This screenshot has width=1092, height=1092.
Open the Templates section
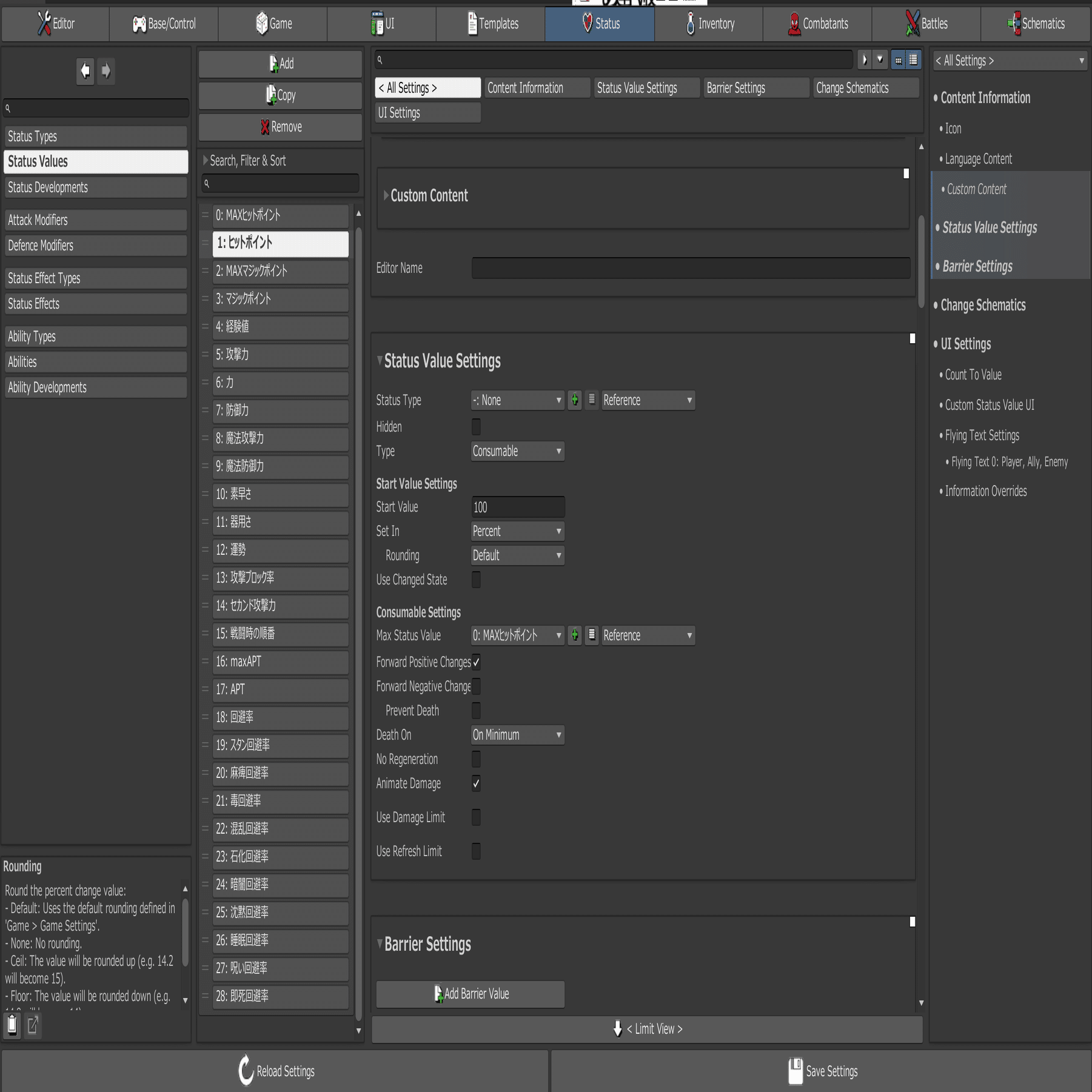(491, 24)
